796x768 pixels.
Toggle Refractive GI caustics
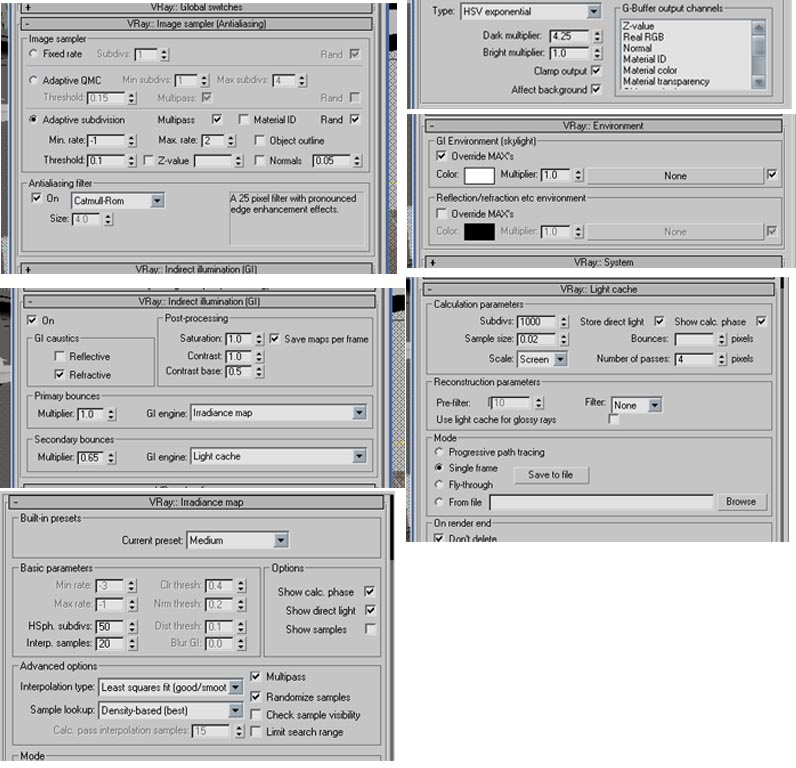click(x=59, y=375)
